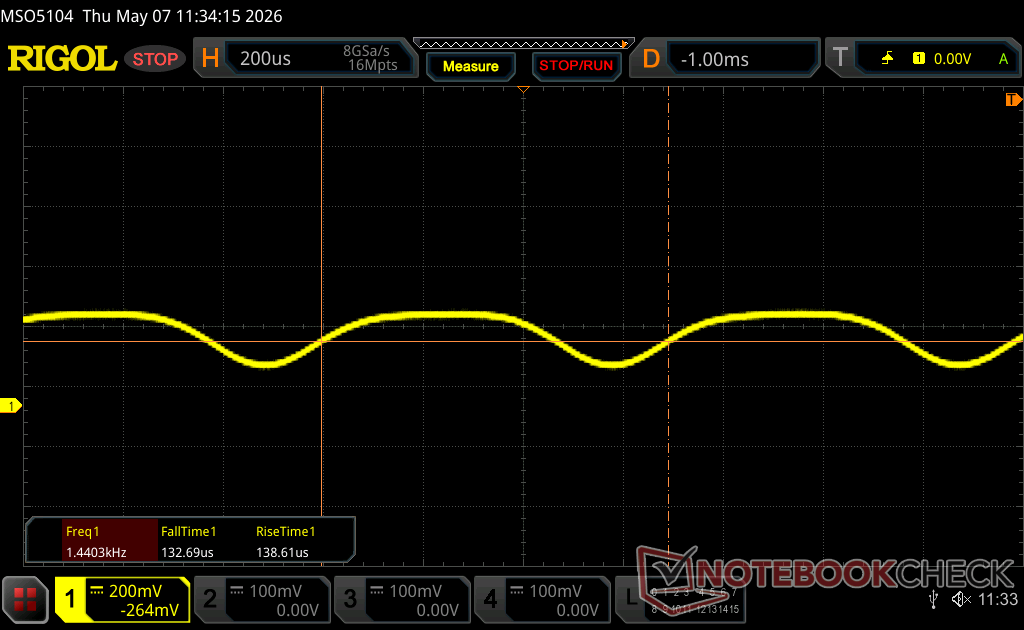Select the delay D icon
1024x630 pixels.
(650, 59)
